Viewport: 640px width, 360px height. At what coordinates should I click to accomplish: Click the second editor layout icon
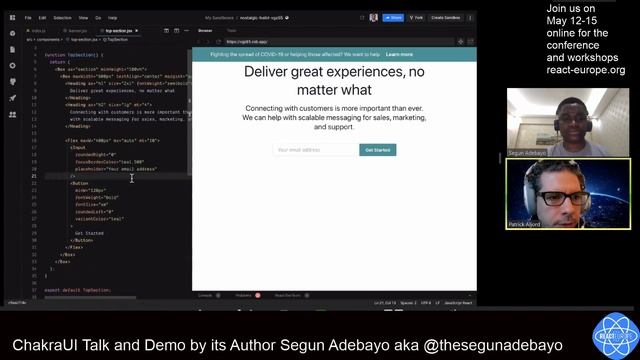(176, 31)
